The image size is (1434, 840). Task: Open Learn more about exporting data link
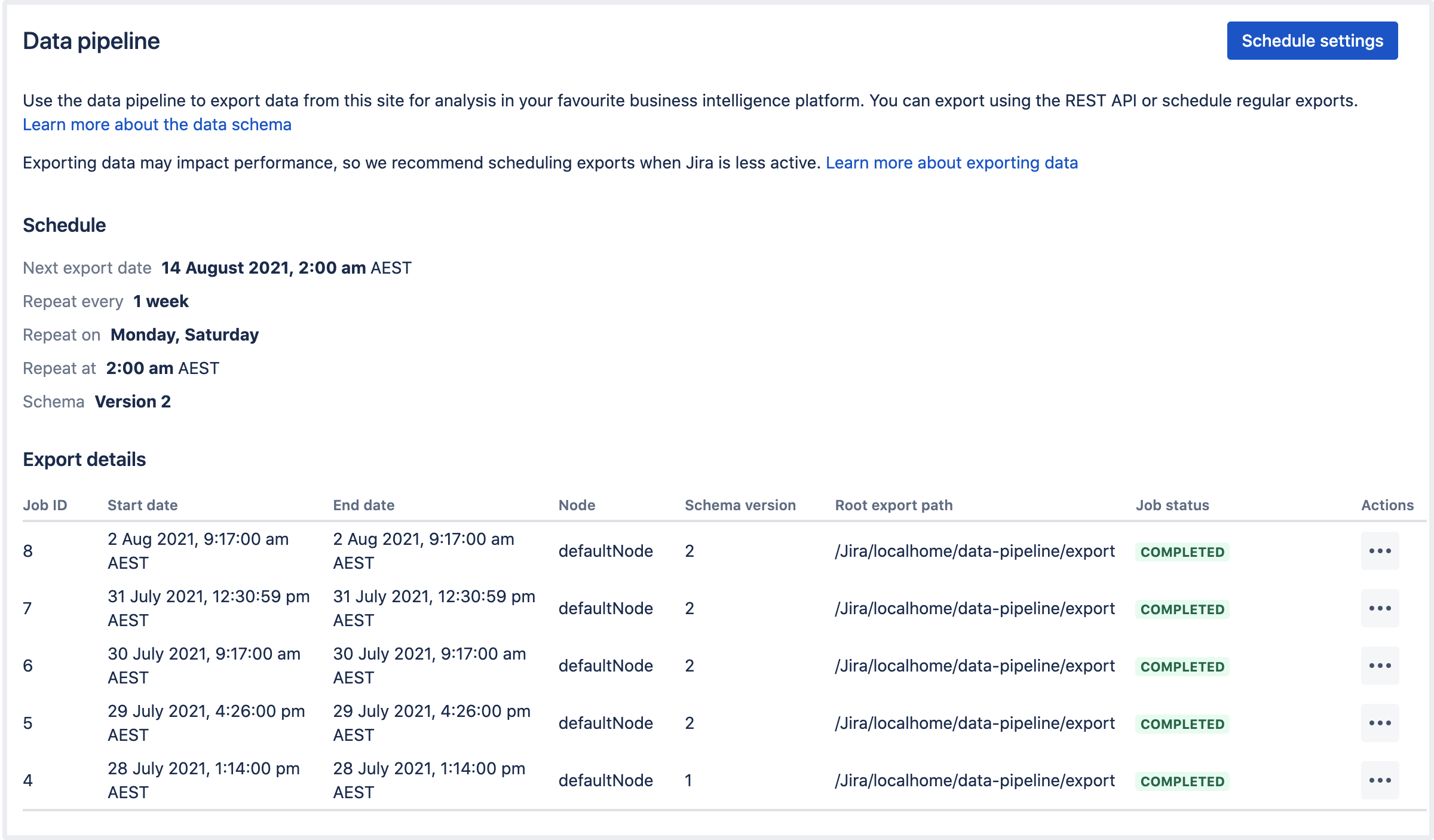point(951,163)
